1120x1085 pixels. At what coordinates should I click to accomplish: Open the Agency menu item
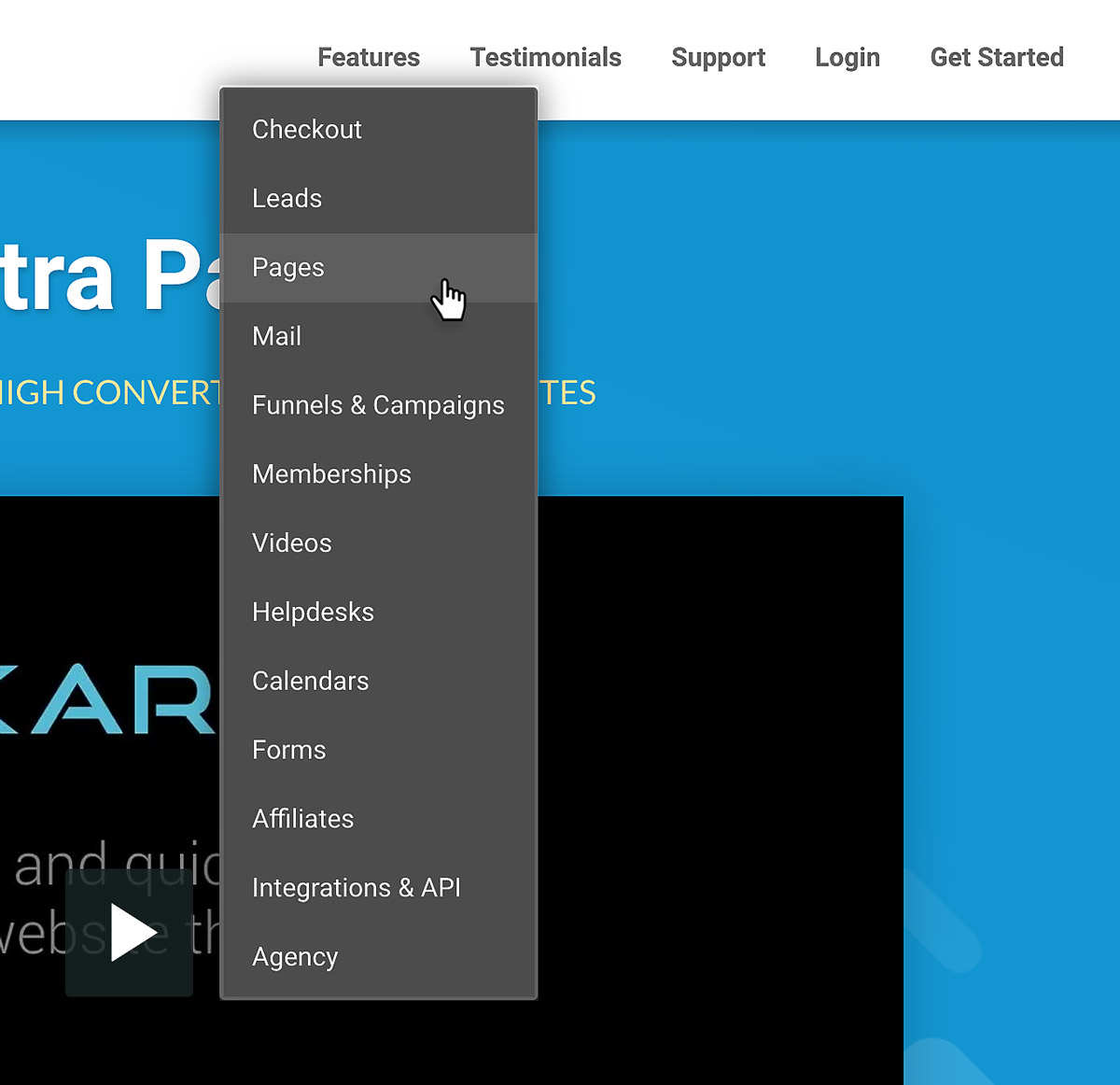click(295, 957)
